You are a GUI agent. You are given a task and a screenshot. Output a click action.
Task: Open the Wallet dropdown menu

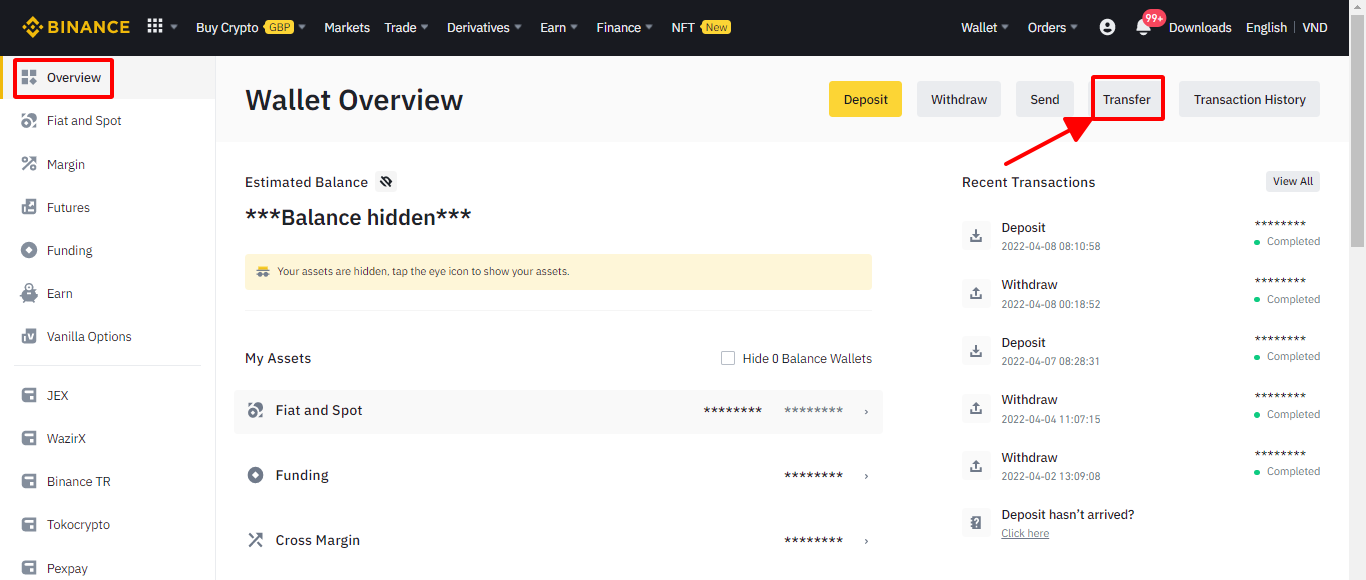tap(985, 27)
